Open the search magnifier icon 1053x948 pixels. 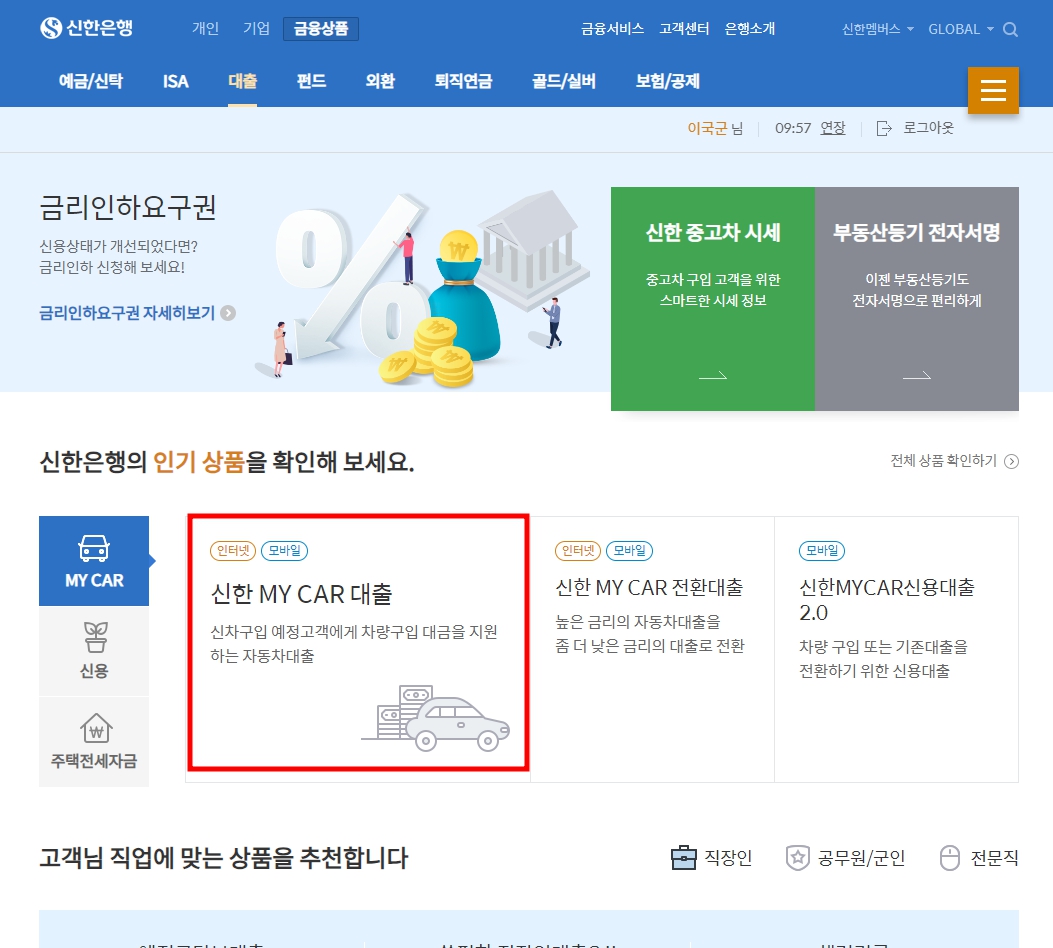(1010, 30)
